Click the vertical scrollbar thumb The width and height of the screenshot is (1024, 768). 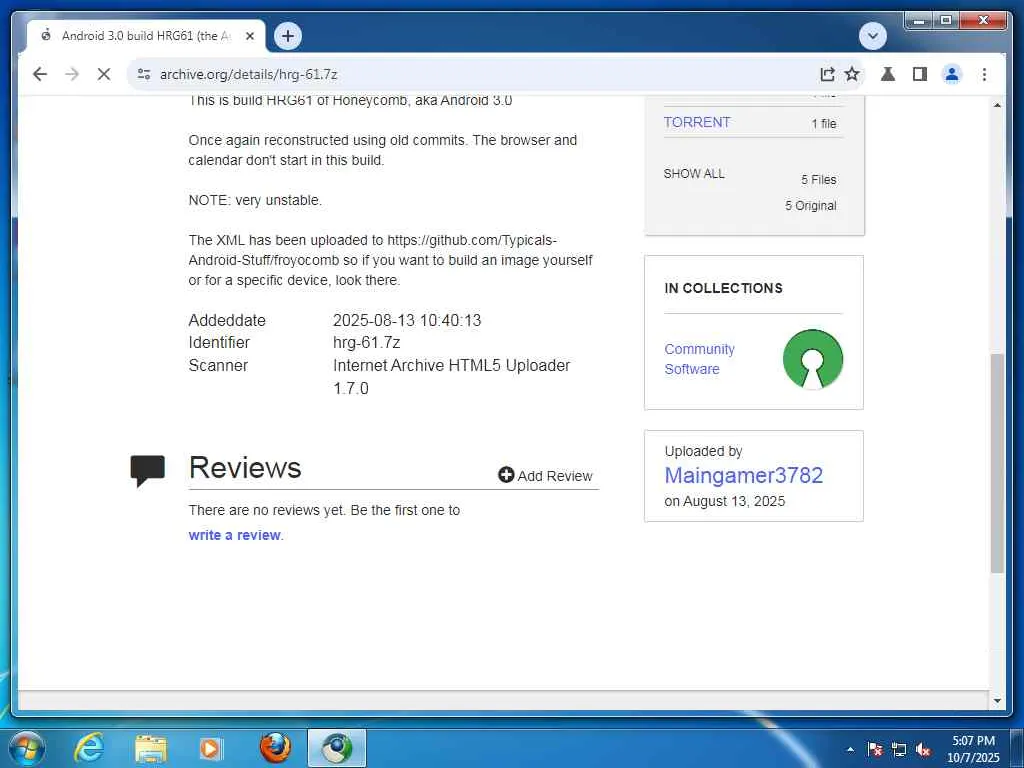pyautogui.click(x=997, y=463)
